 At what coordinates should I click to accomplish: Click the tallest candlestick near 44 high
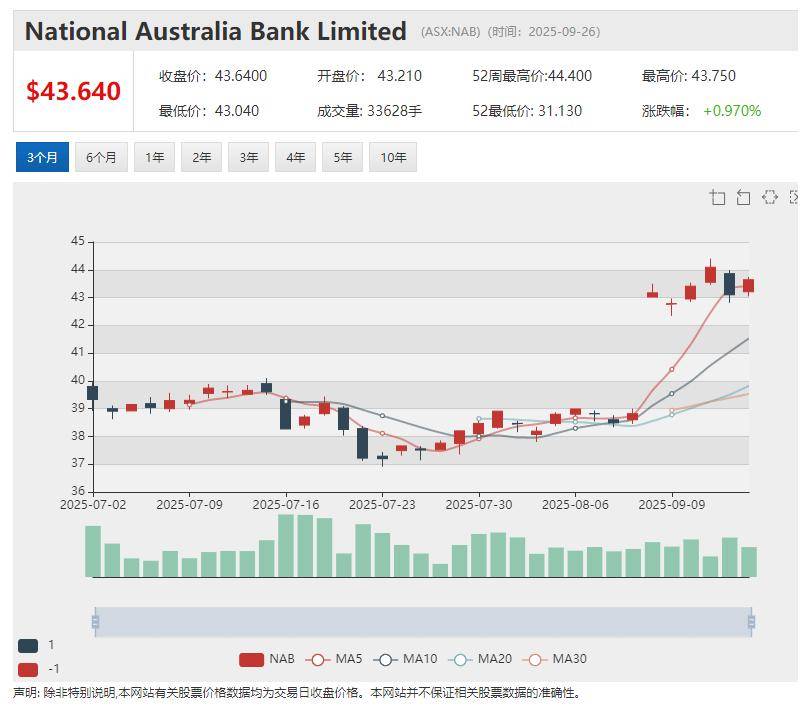click(x=710, y=273)
